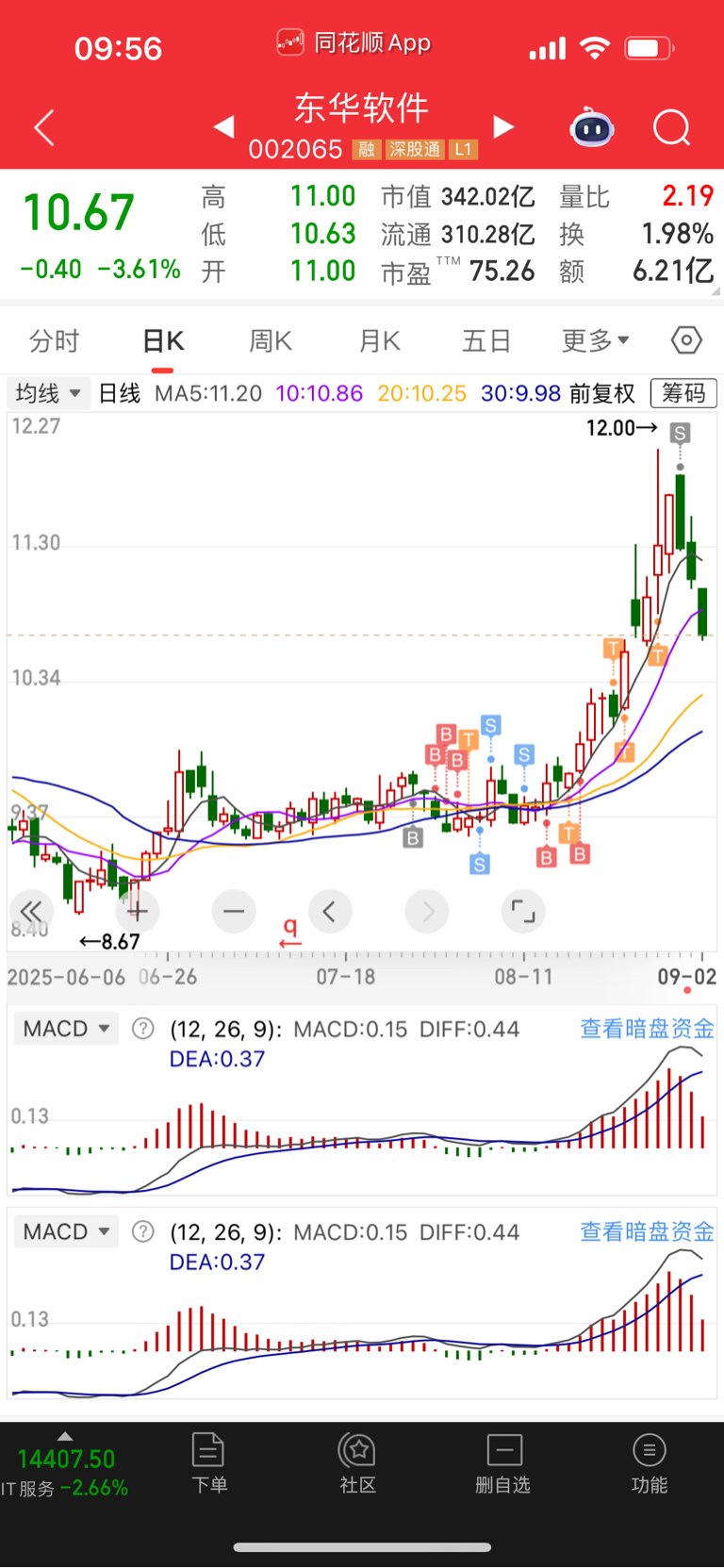Tap the 09-02 date marker
Screen dimensions: 724x1568
coord(687,977)
